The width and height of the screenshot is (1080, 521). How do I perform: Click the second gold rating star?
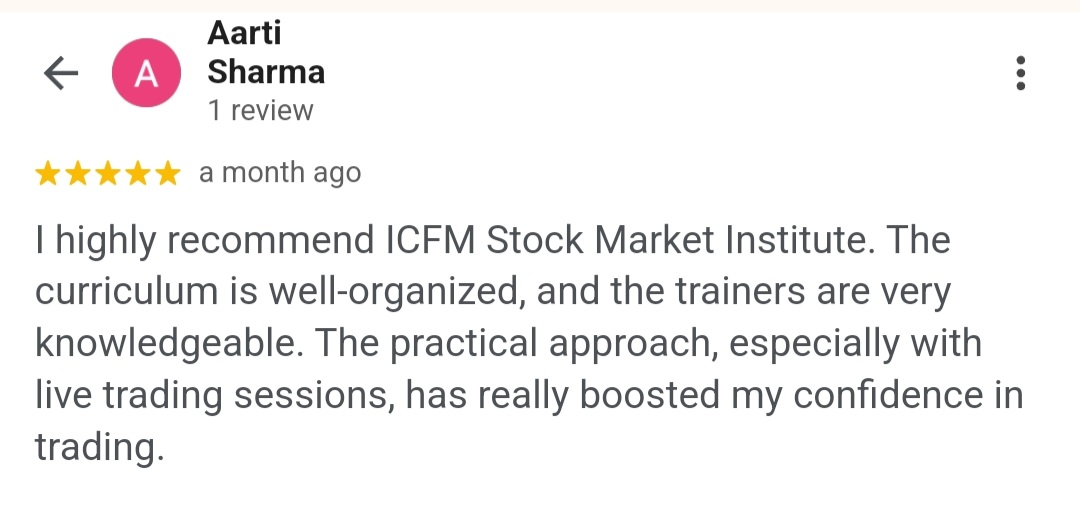click(78, 174)
